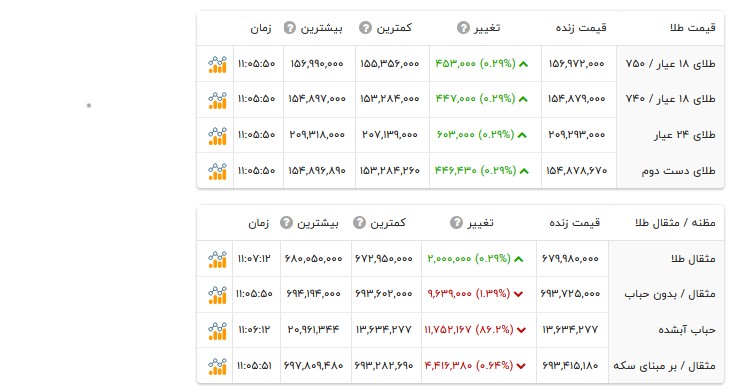
Task: Open the طلای ۲۴ عیار row label
Action: point(685,135)
